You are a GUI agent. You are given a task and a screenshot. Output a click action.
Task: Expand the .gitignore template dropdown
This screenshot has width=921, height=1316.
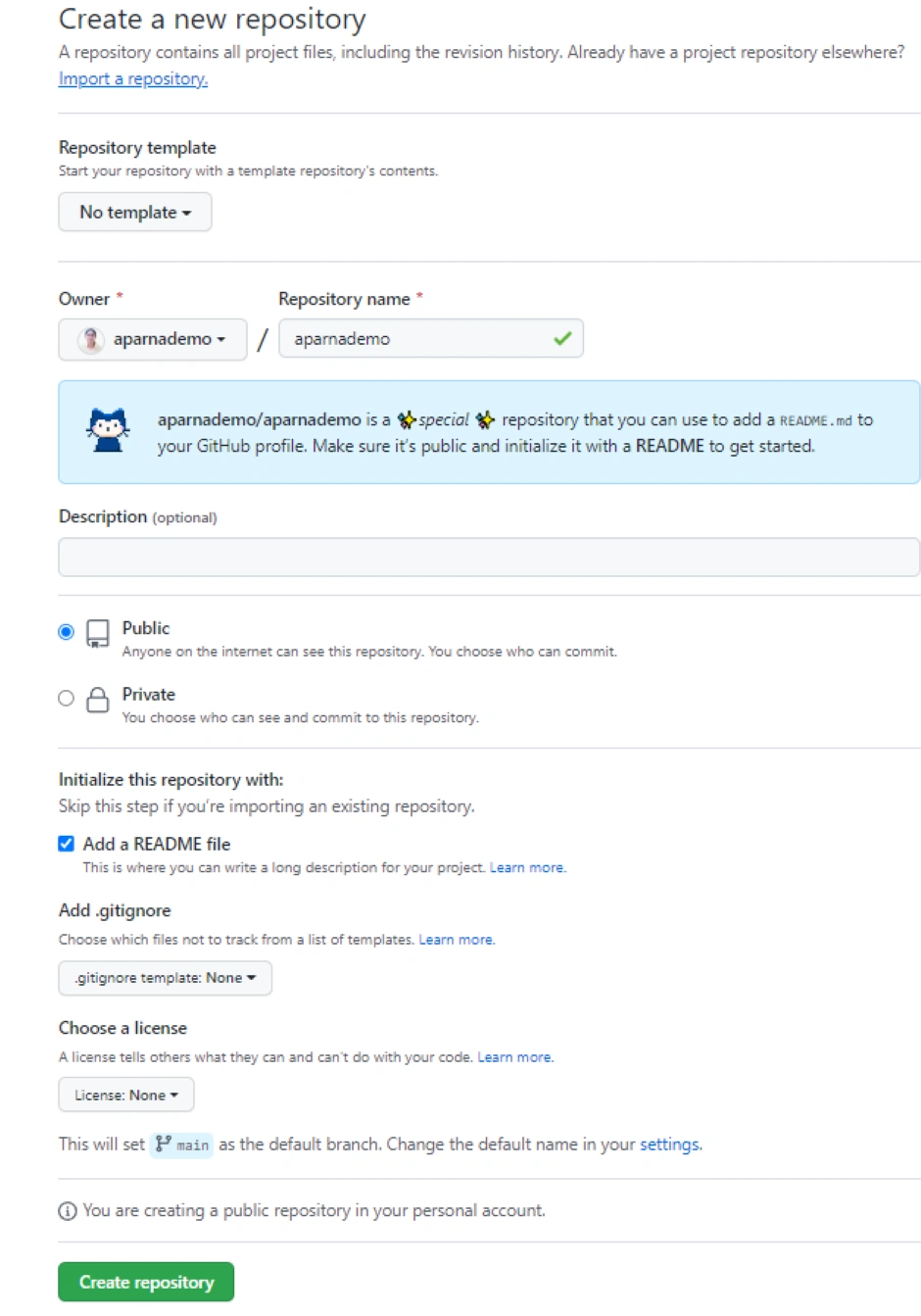tap(165, 978)
